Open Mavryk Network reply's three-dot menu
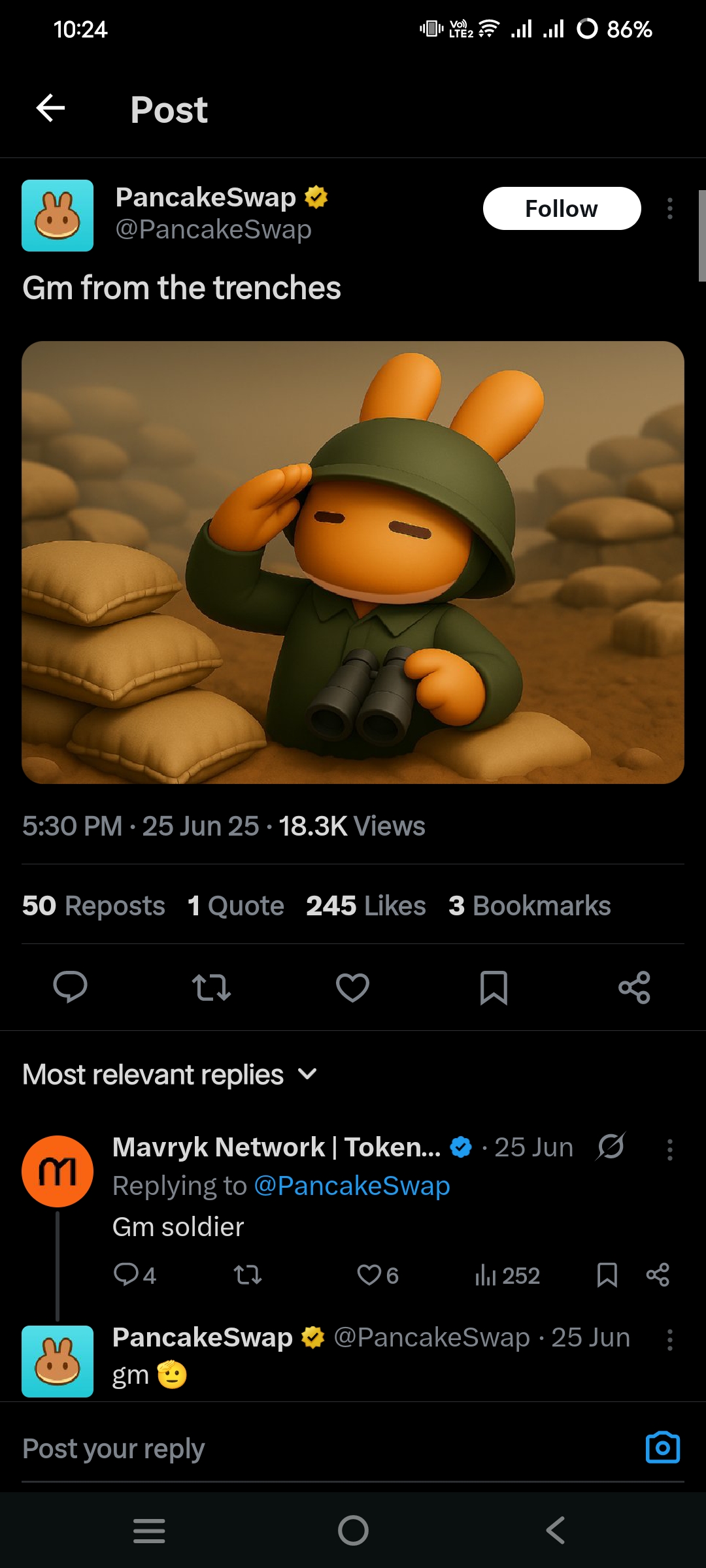Screen dimensions: 706x1568 click(669, 1149)
